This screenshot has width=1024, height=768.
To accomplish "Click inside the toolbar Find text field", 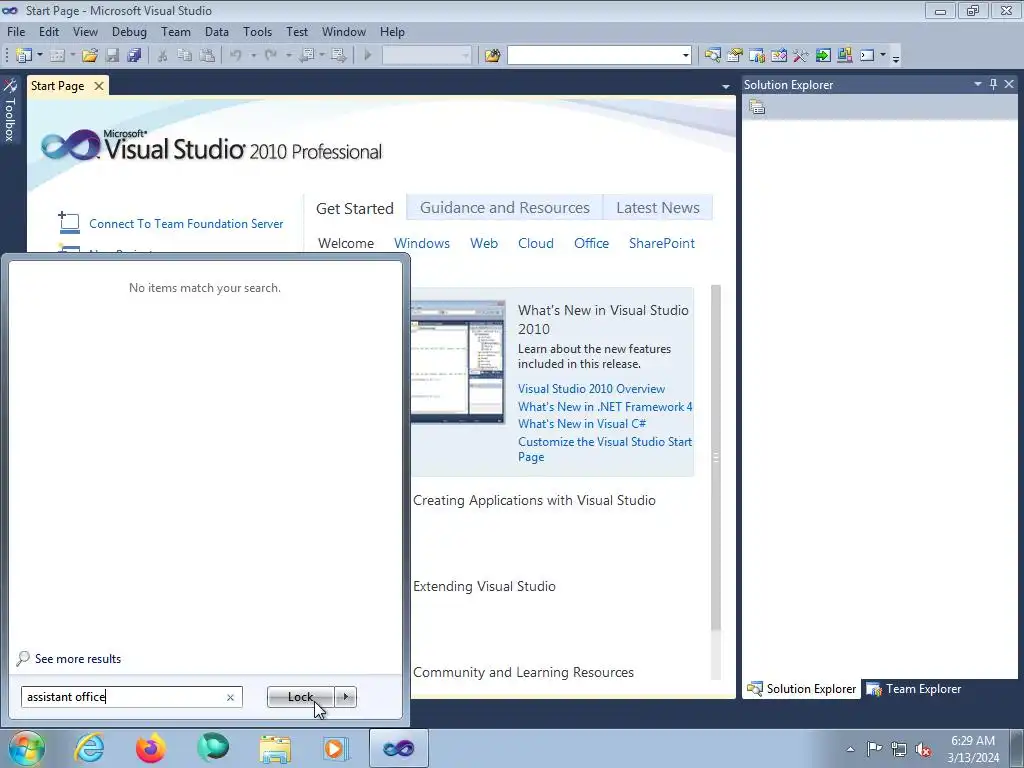I will click(x=594, y=56).
